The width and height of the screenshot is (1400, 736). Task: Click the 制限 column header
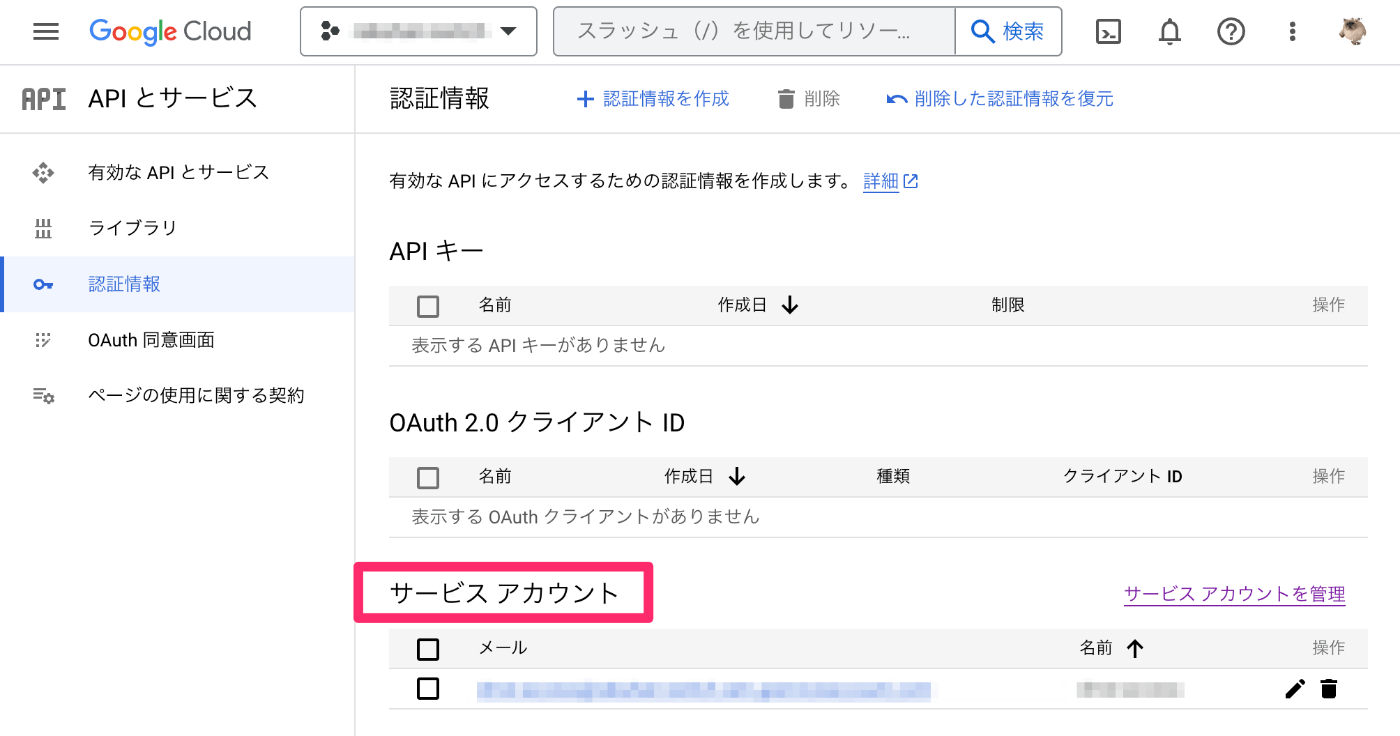[x=1008, y=305]
